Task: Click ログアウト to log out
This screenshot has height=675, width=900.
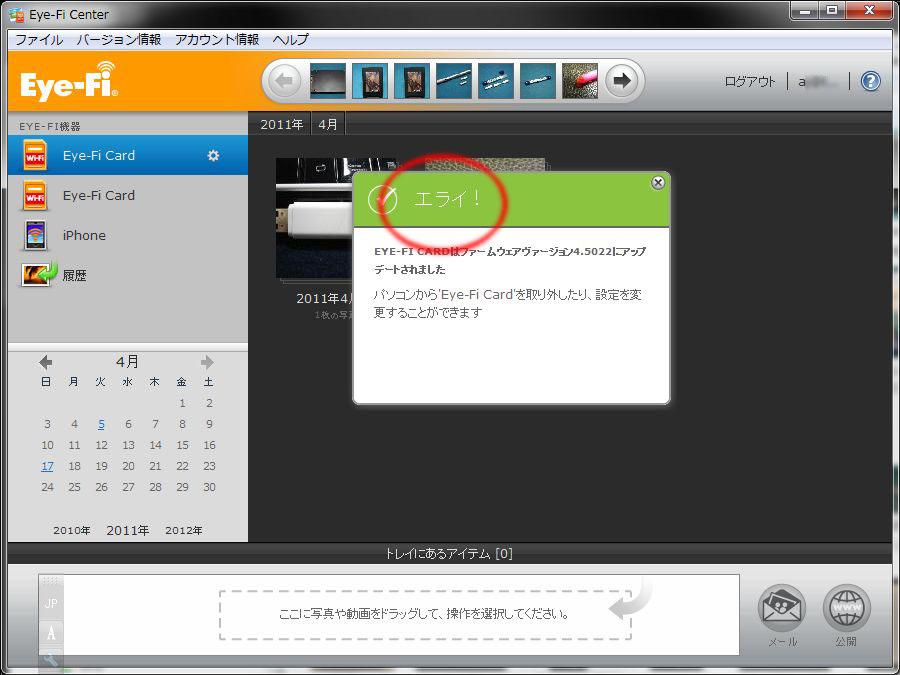Action: (x=750, y=82)
